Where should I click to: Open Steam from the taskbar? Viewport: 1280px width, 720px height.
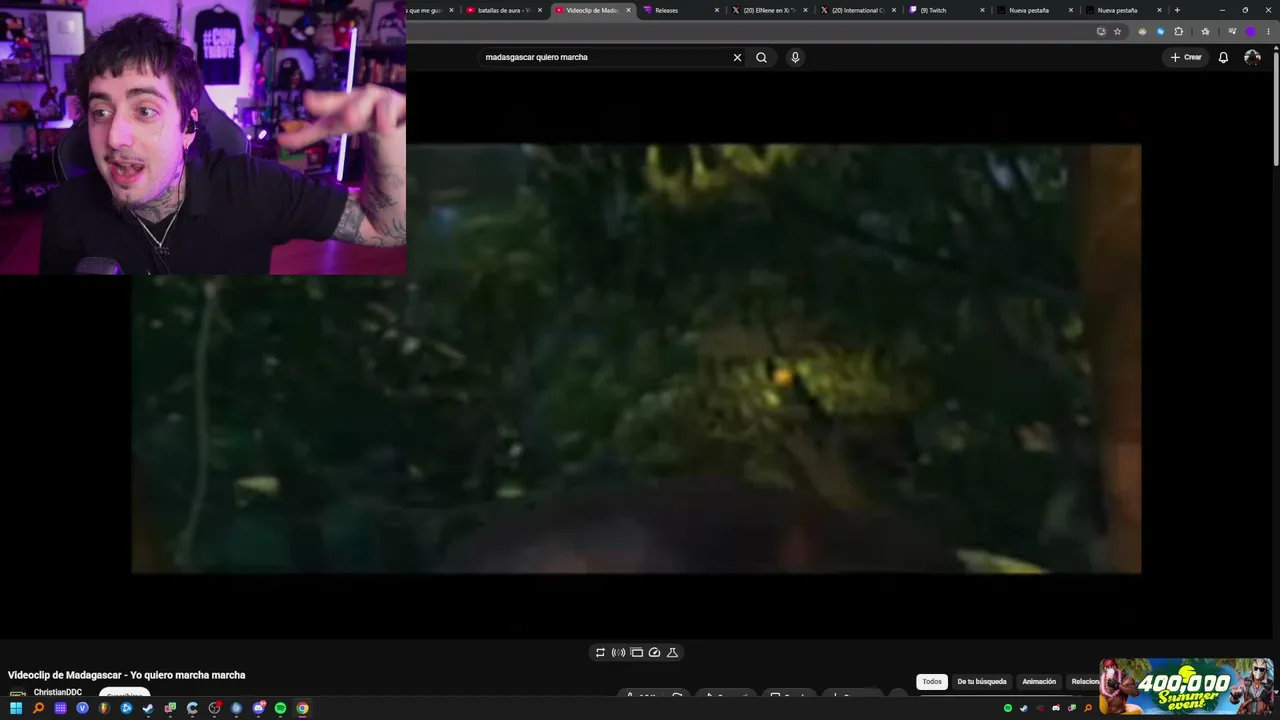[x=148, y=708]
